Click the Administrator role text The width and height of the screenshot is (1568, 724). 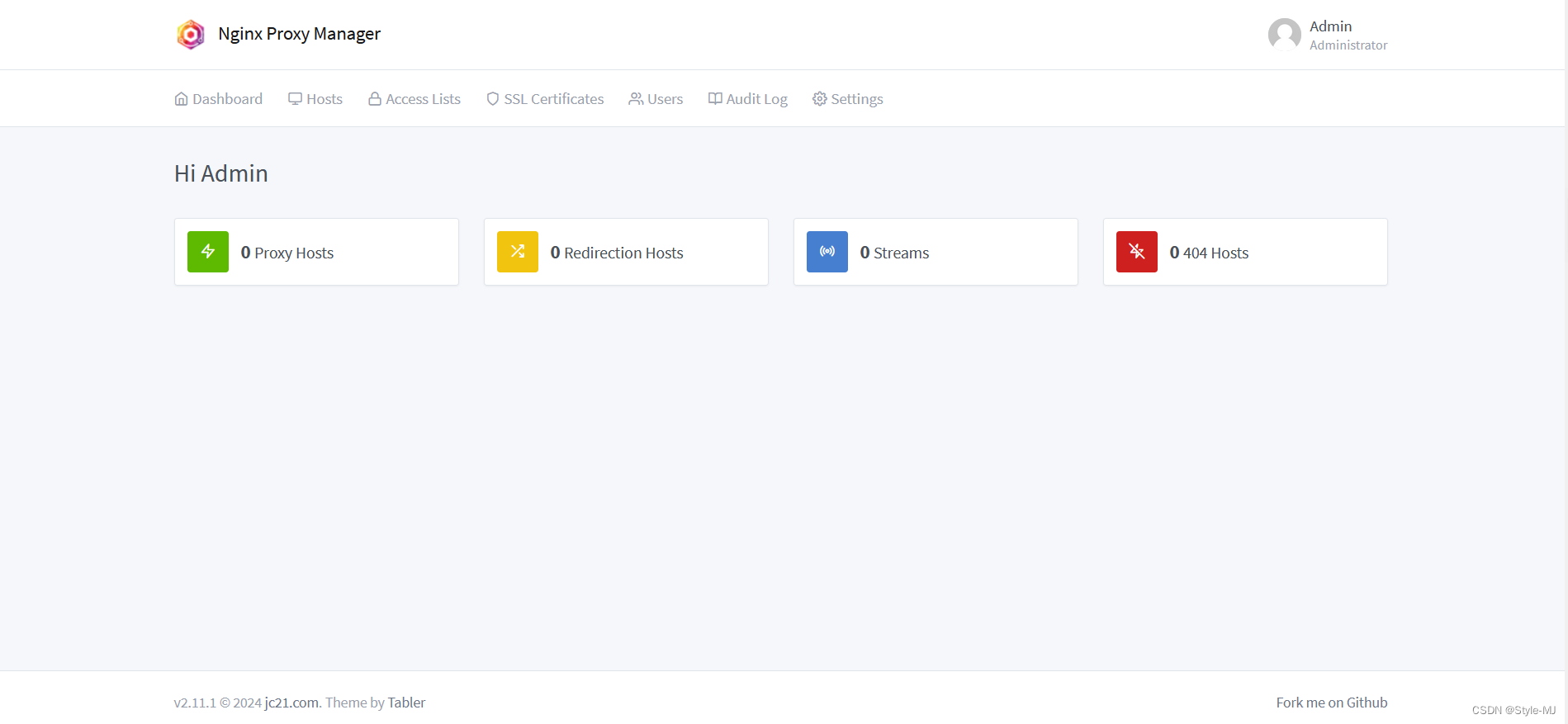click(1348, 45)
